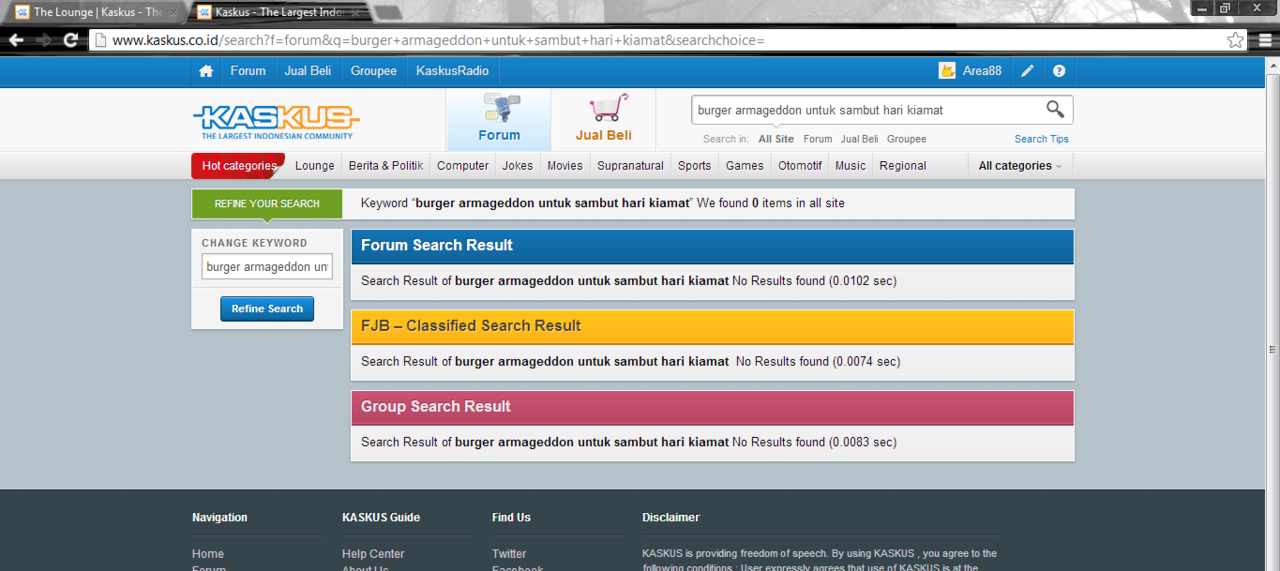1280x571 pixels.
Task: Click the magnifier search icon in search box
Action: point(1055,109)
